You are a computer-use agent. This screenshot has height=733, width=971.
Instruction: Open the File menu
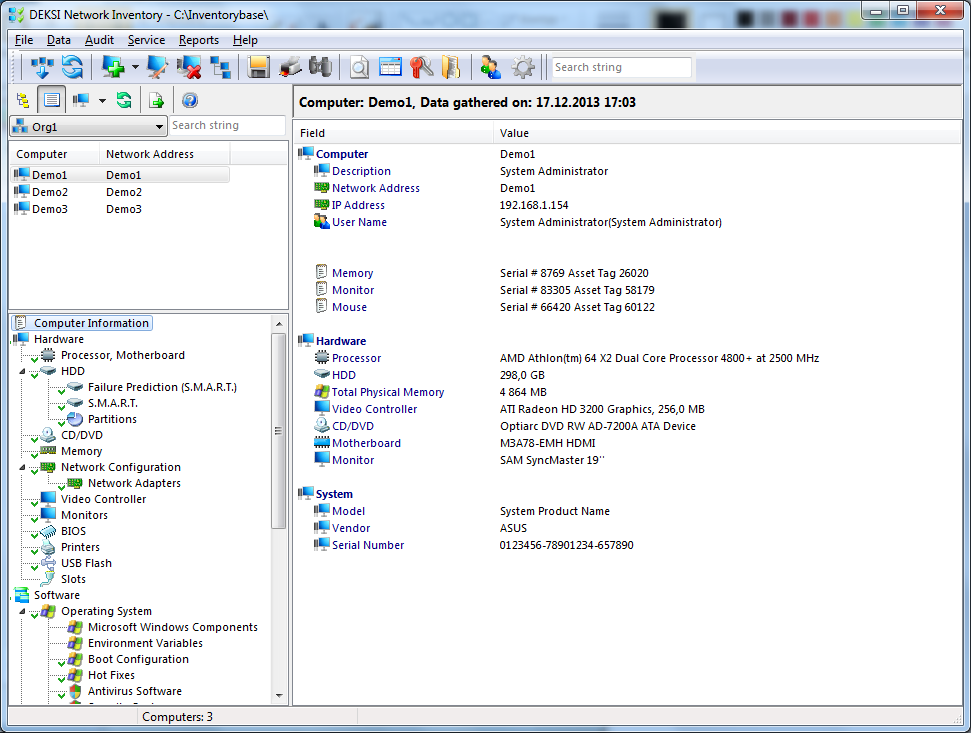click(x=24, y=40)
